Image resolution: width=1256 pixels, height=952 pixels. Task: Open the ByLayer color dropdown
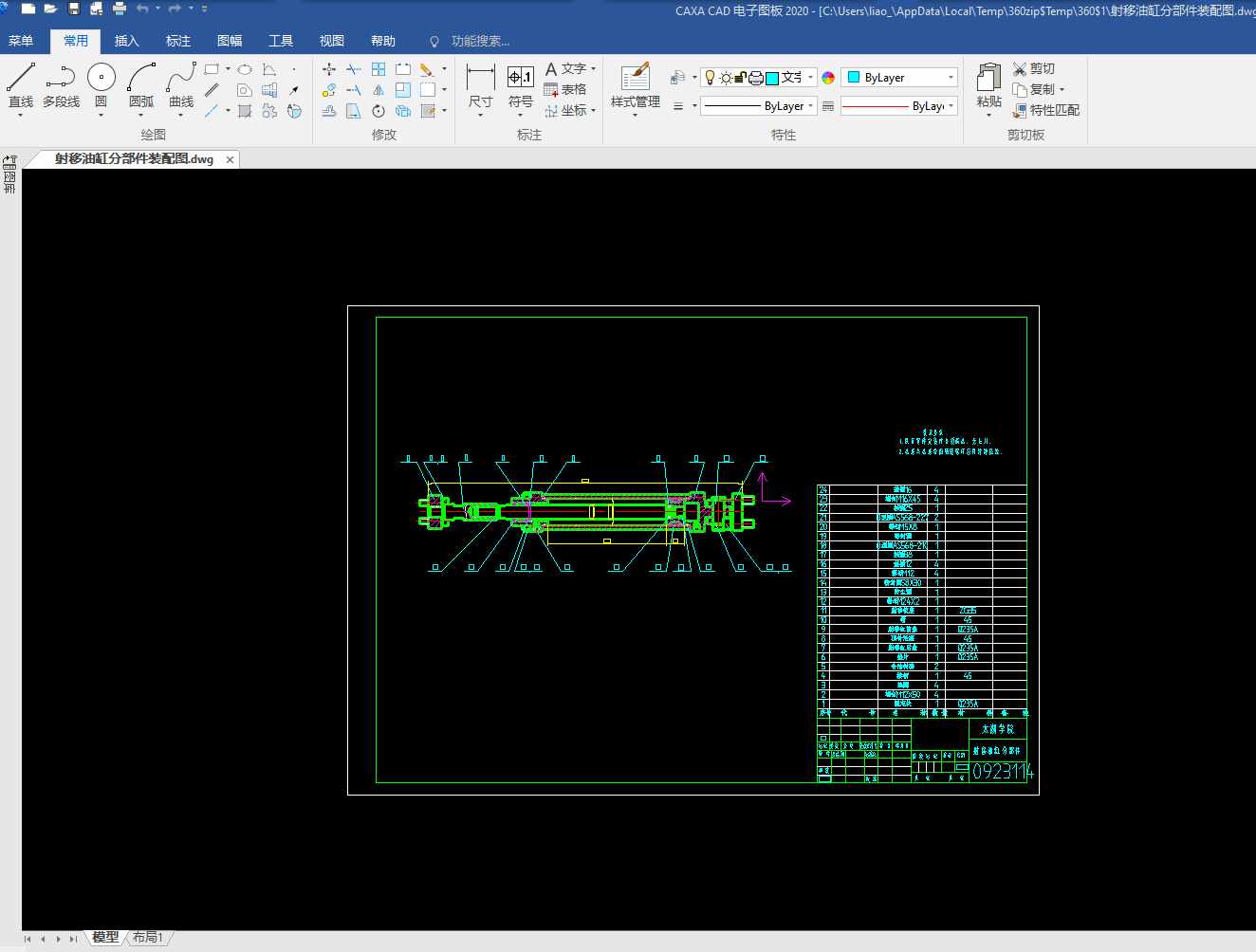coord(951,78)
